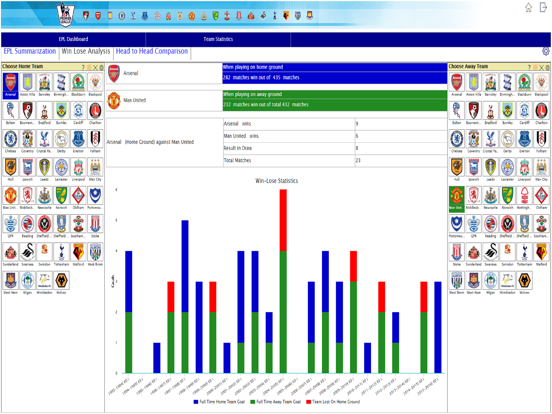Pick Blackburn as the home team
552x414 pixels.
pos(78,84)
